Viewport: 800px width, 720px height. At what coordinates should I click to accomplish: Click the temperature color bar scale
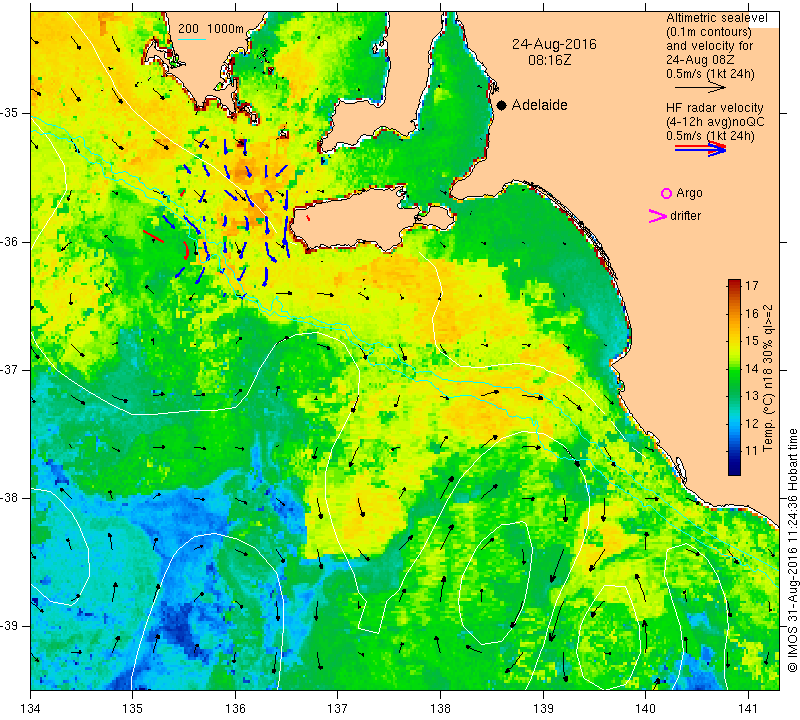point(734,377)
